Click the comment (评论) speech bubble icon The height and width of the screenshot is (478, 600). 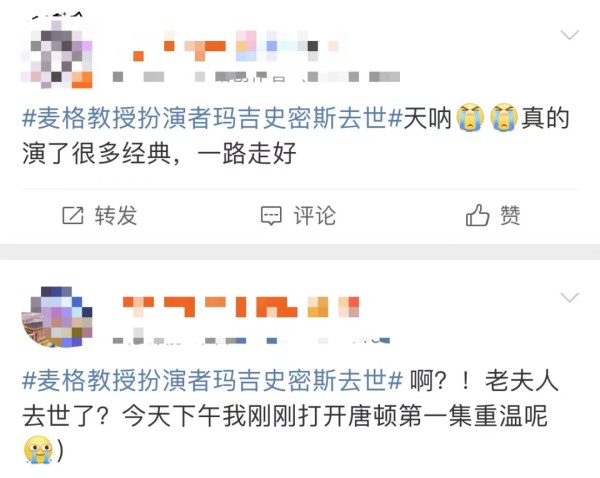tap(271, 216)
